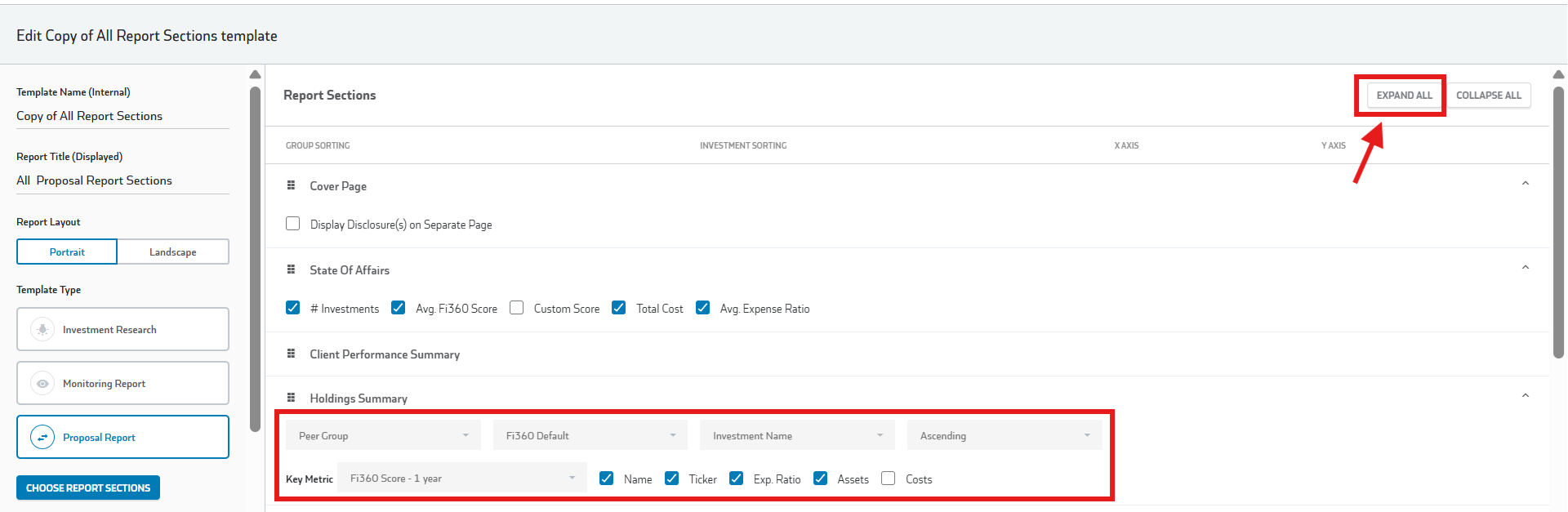The height and width of the screenshot is (512, 1568).
Task: Select the Landscape layout tab
Action: point(173,252)
